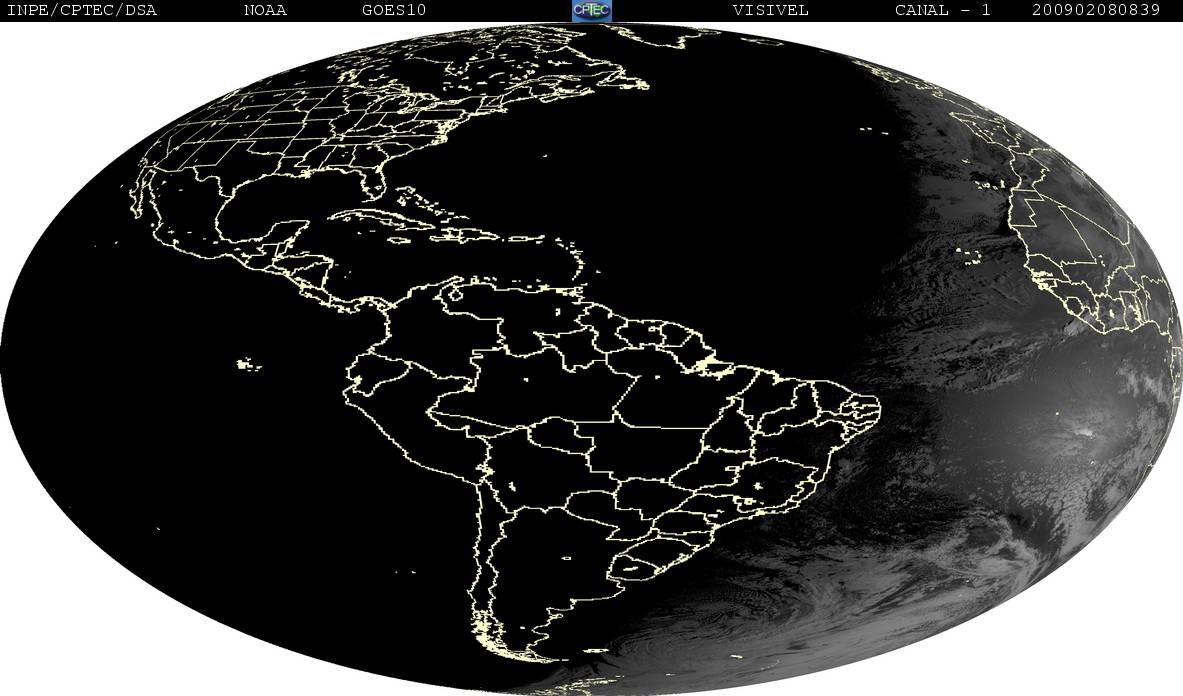Select the Cape Verde islands off Africa

click(x=967, y=255)
